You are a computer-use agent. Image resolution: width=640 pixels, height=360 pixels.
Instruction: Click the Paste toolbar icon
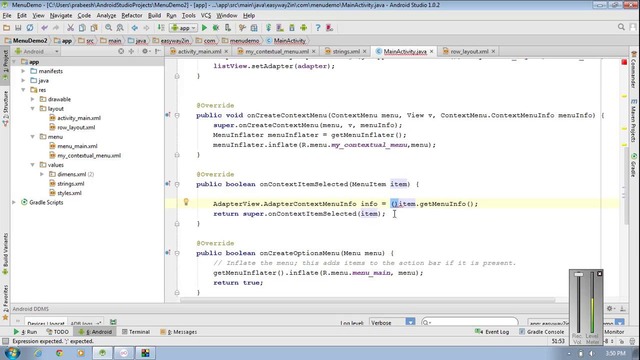coord(94,28)
